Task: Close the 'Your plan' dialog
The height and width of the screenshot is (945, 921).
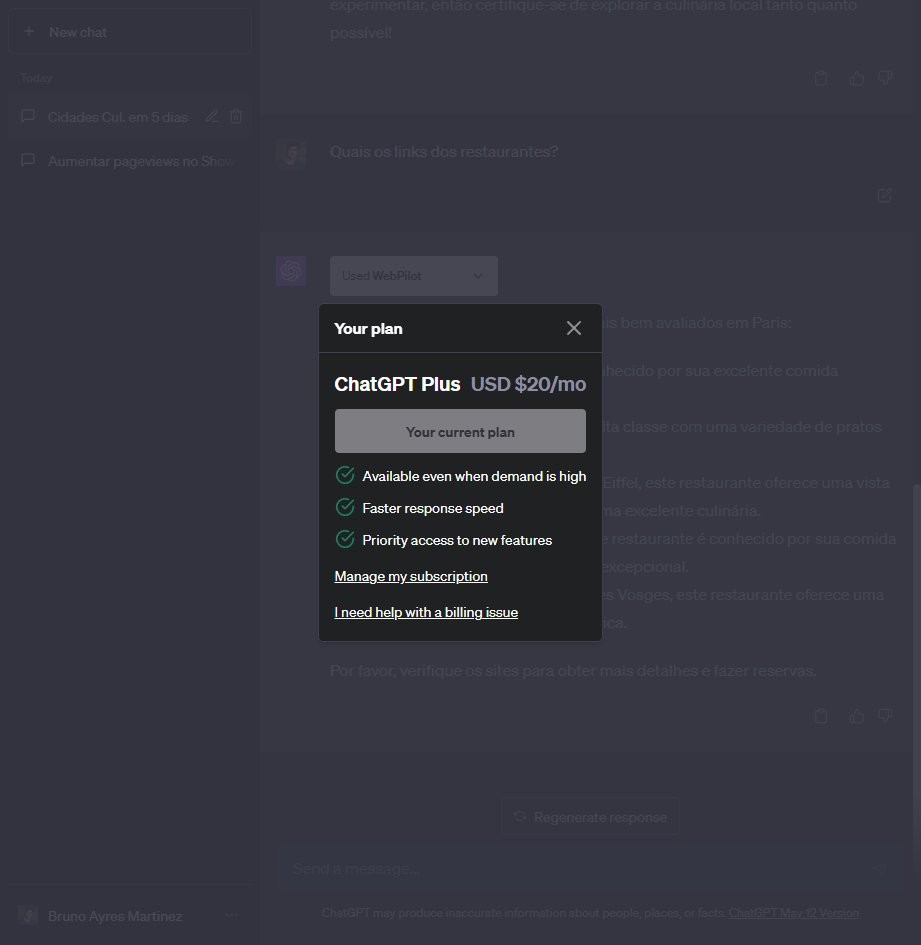Action: click(x=574, y=327)
